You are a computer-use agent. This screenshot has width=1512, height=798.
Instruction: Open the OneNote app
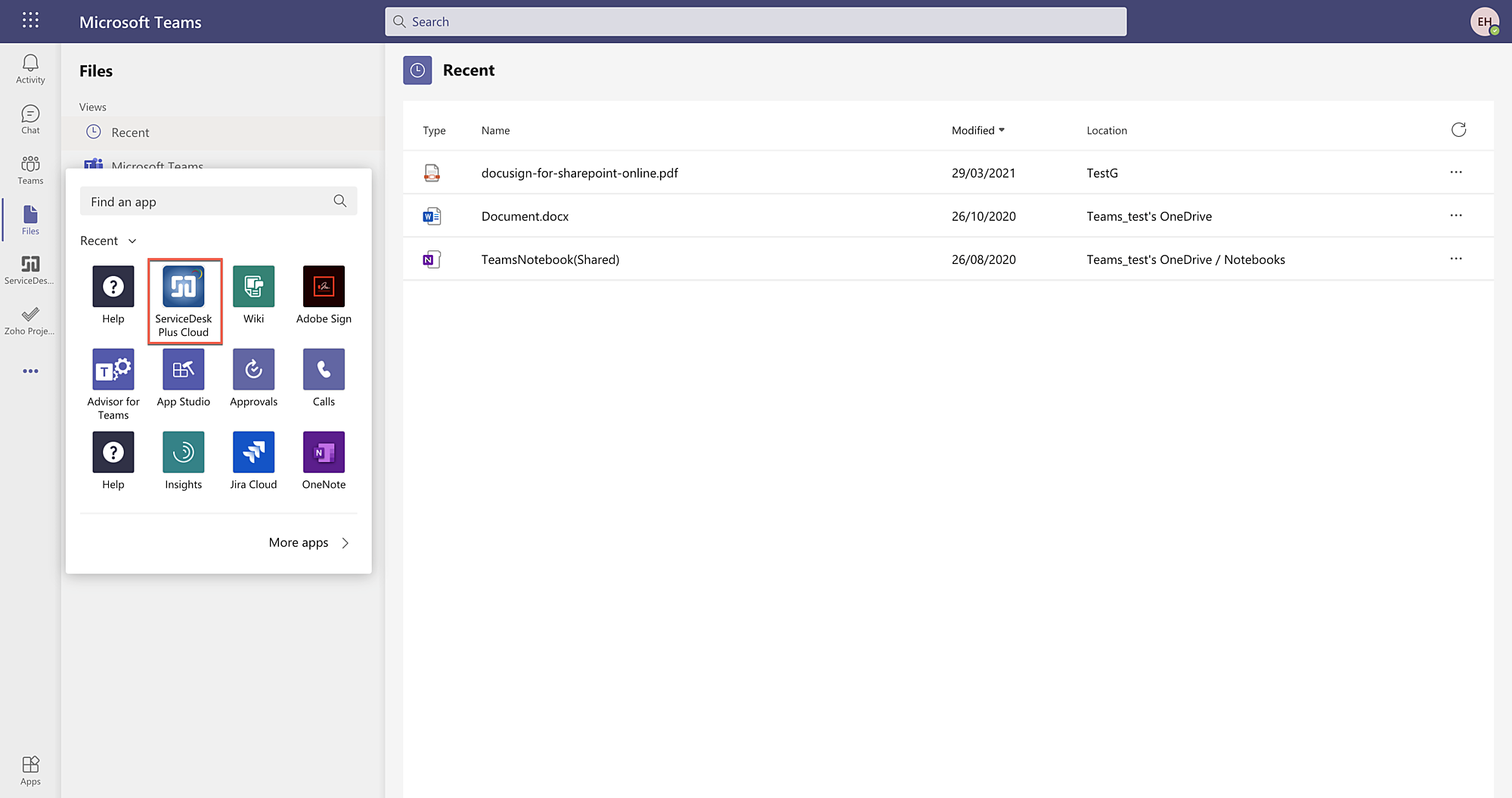coord(324,461)
